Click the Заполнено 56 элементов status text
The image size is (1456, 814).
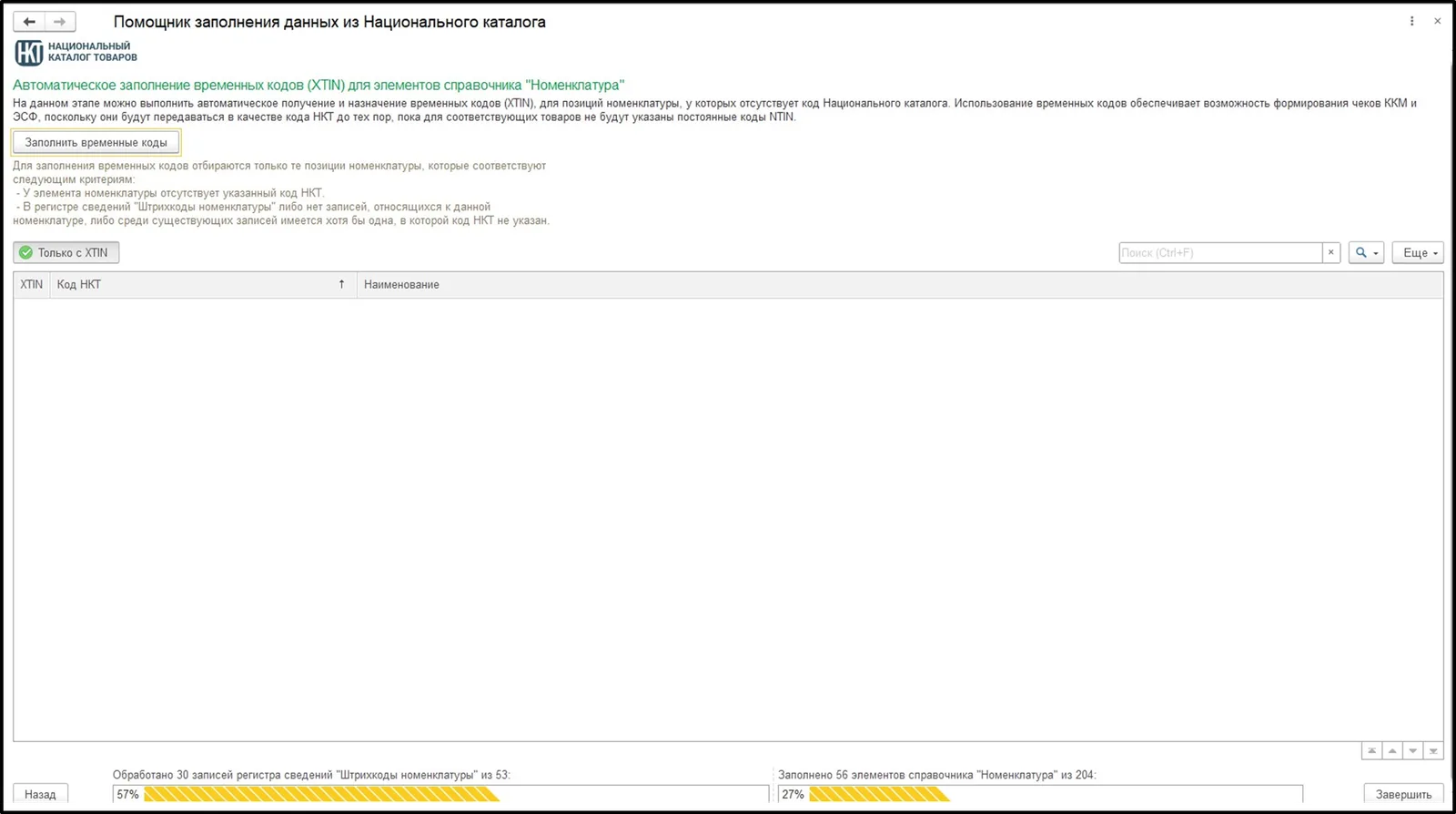pos(937,775)
